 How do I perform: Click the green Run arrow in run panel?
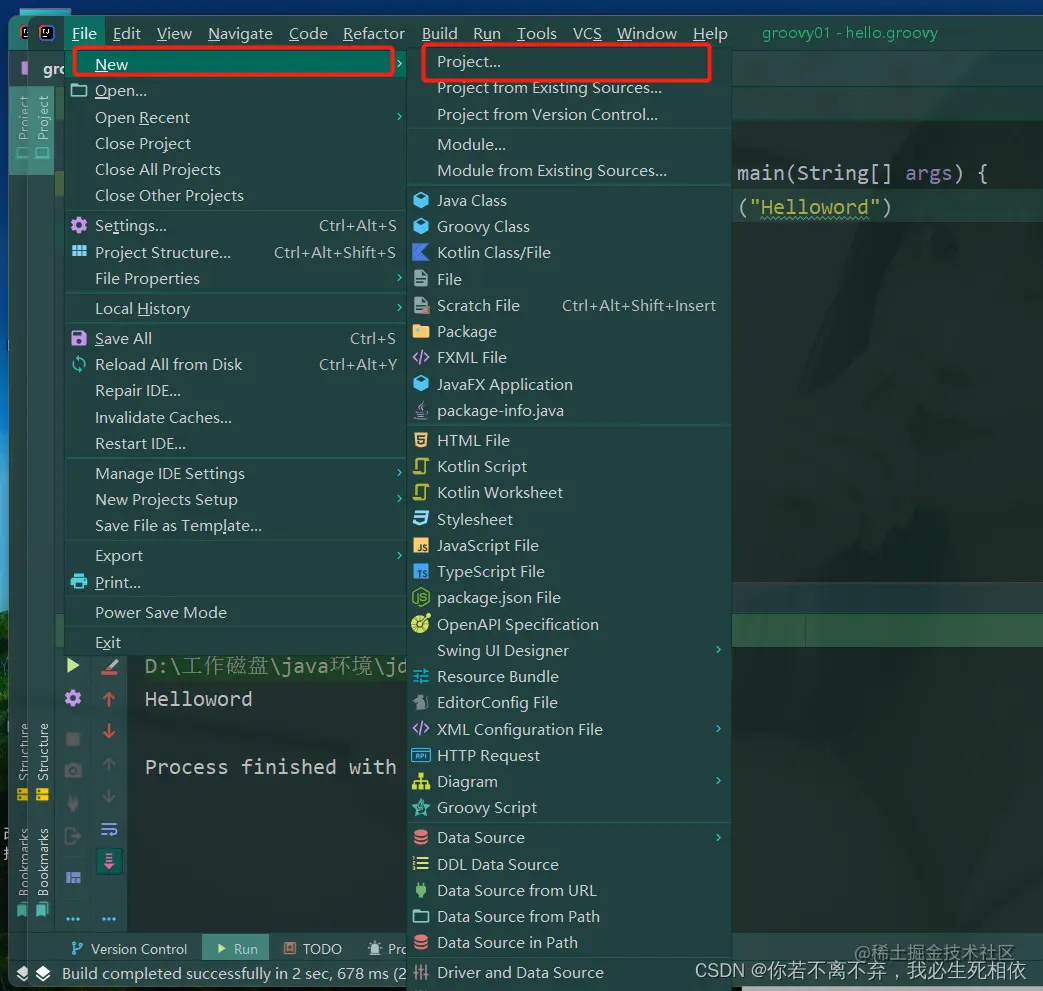[x=73, y=665]
